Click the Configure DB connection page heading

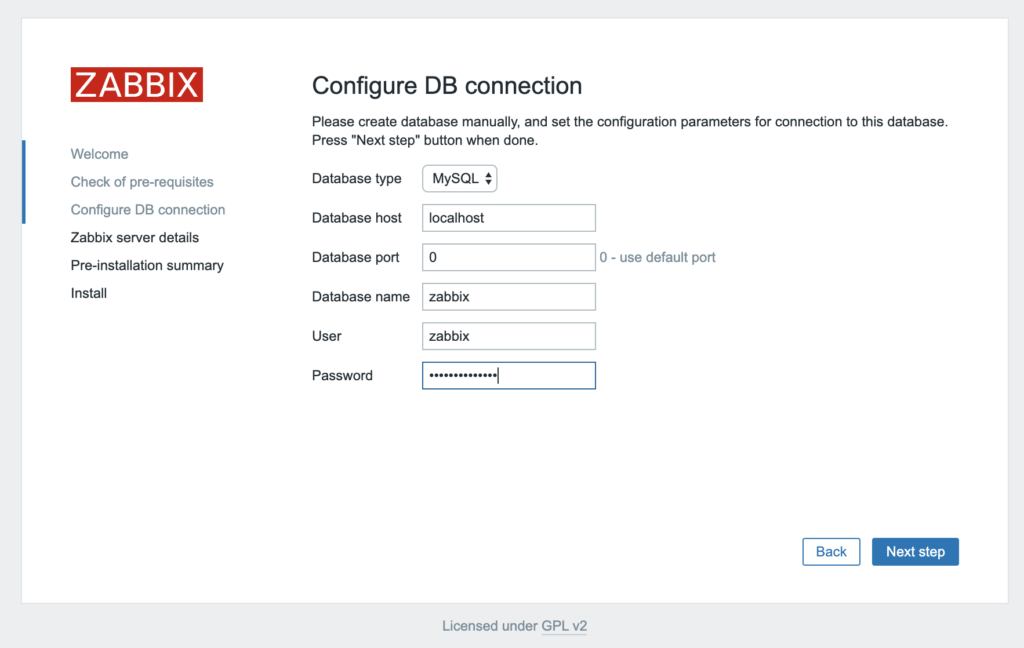[447, 85]
